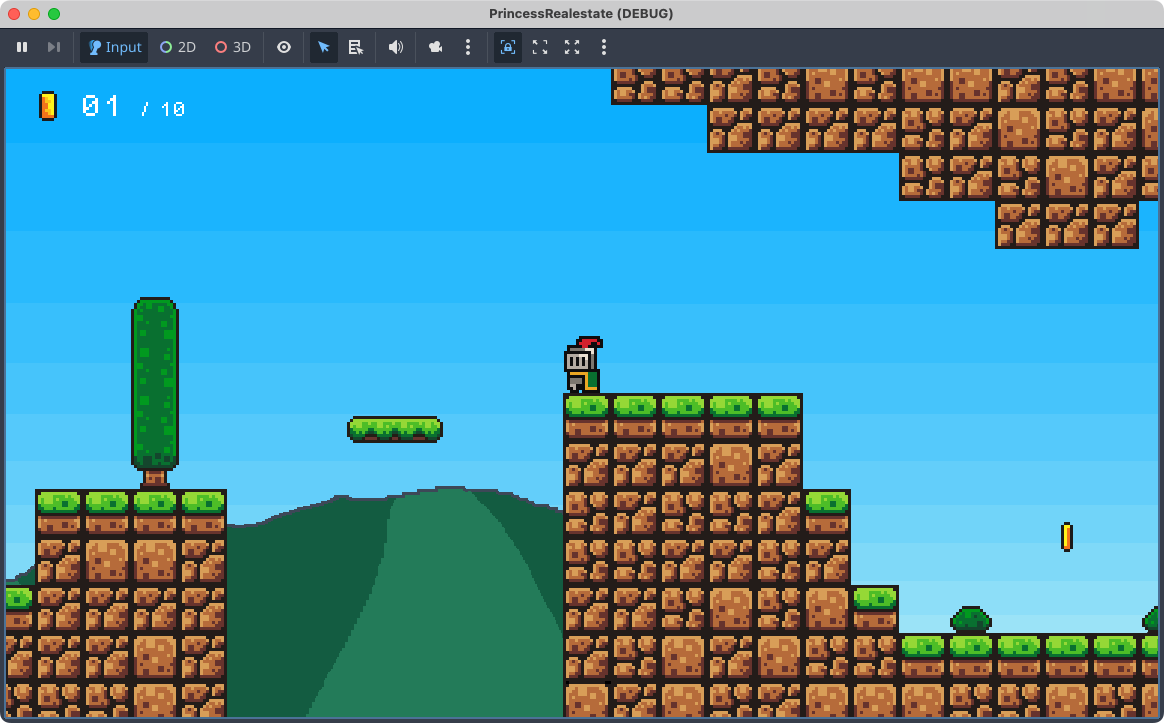Image resolution: width=1164 pixels, height=723 pixels.
Task: Switch to 3D node selection mode
Action: [x=233, y=47]
